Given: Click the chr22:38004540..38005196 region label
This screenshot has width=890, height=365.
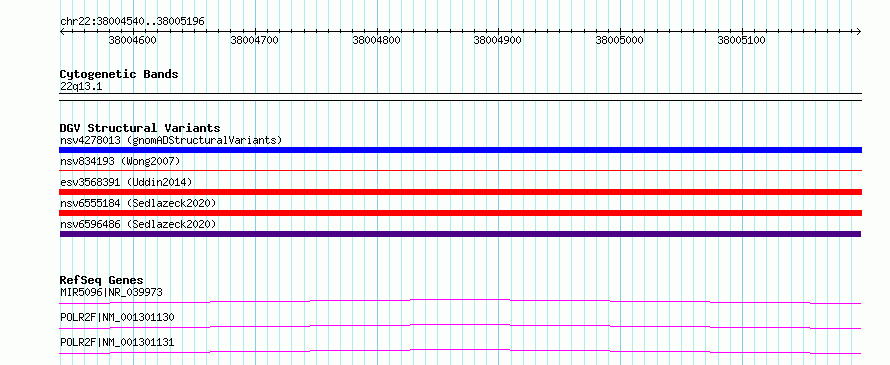Looking at the screenshot, I should click(132, 21).
